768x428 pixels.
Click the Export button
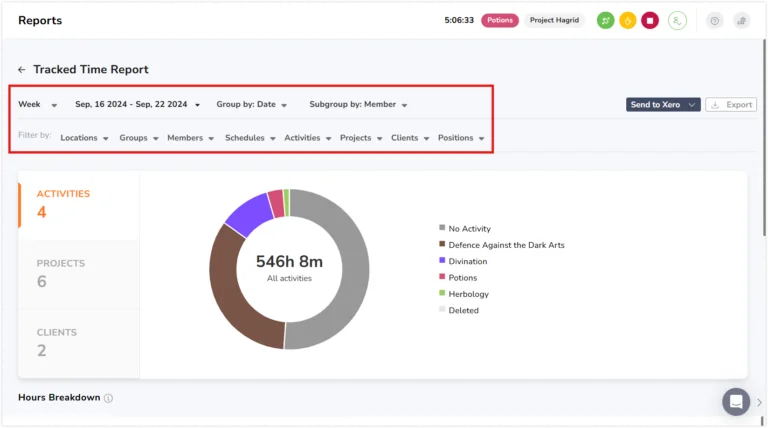731,104
